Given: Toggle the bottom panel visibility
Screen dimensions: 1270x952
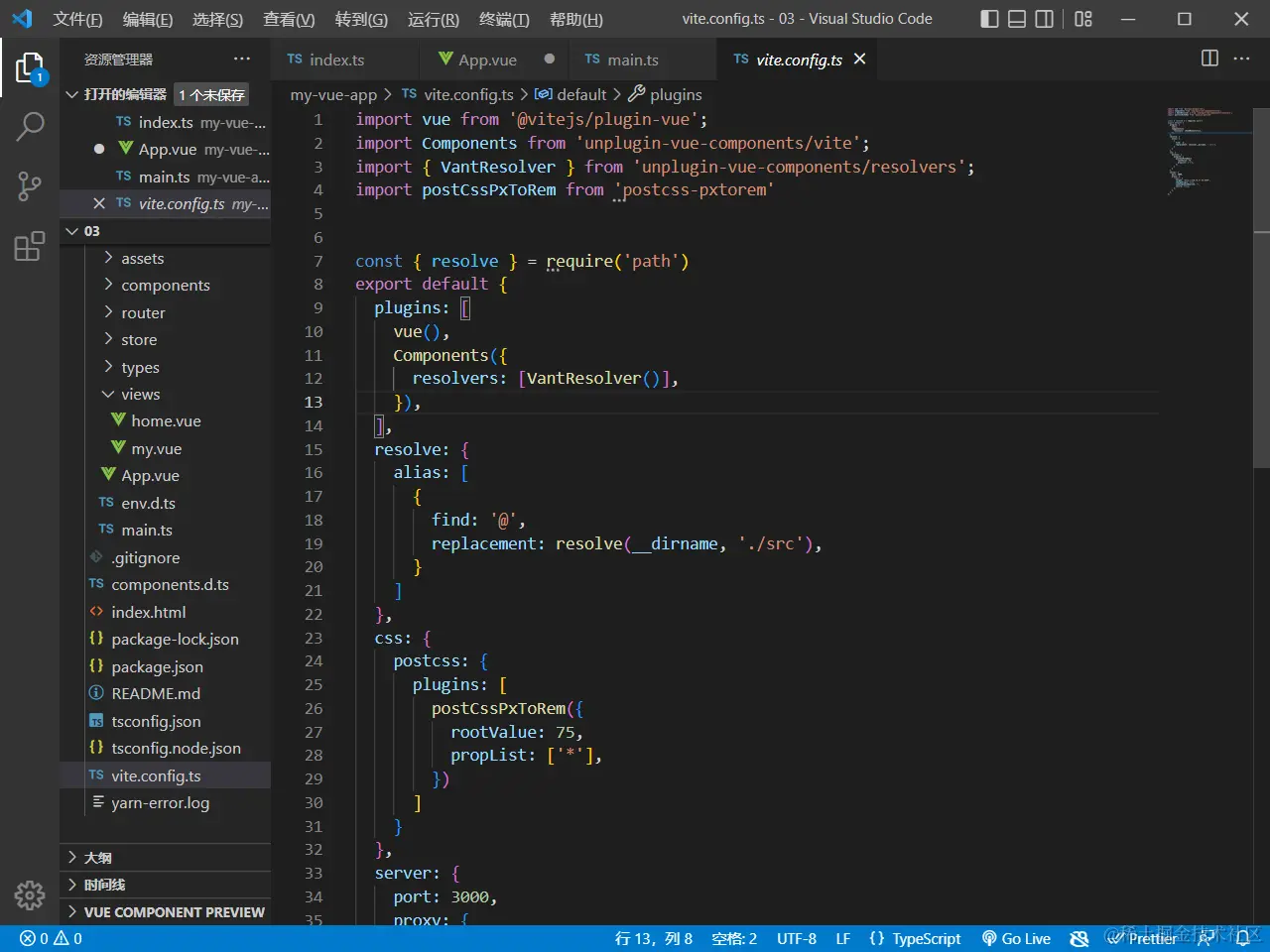Looking at the screenshot, I should tap(1017, 19).
